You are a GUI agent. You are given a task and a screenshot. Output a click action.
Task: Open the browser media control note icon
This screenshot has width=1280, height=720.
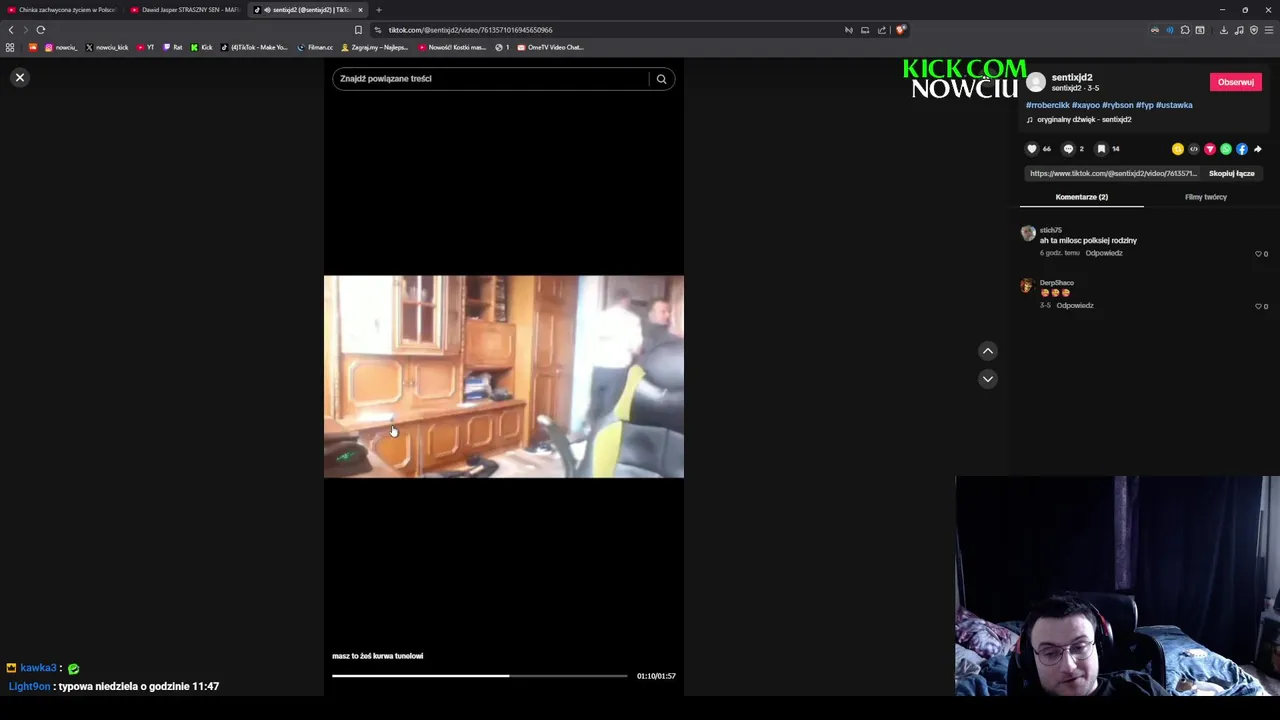[x=1239, y=30]
